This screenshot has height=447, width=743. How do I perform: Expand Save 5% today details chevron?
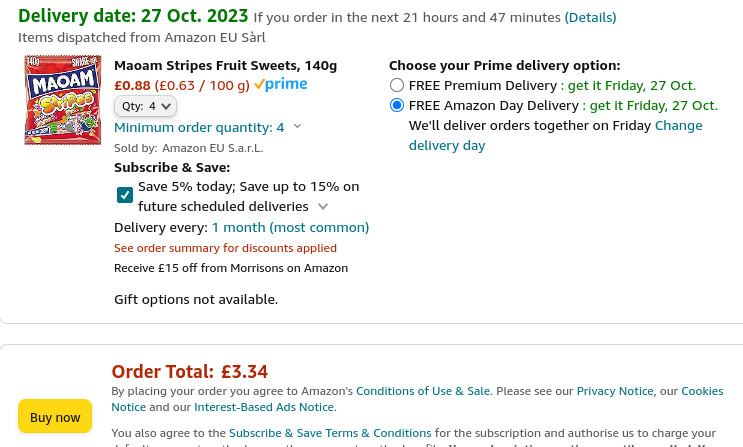(323, 207)
